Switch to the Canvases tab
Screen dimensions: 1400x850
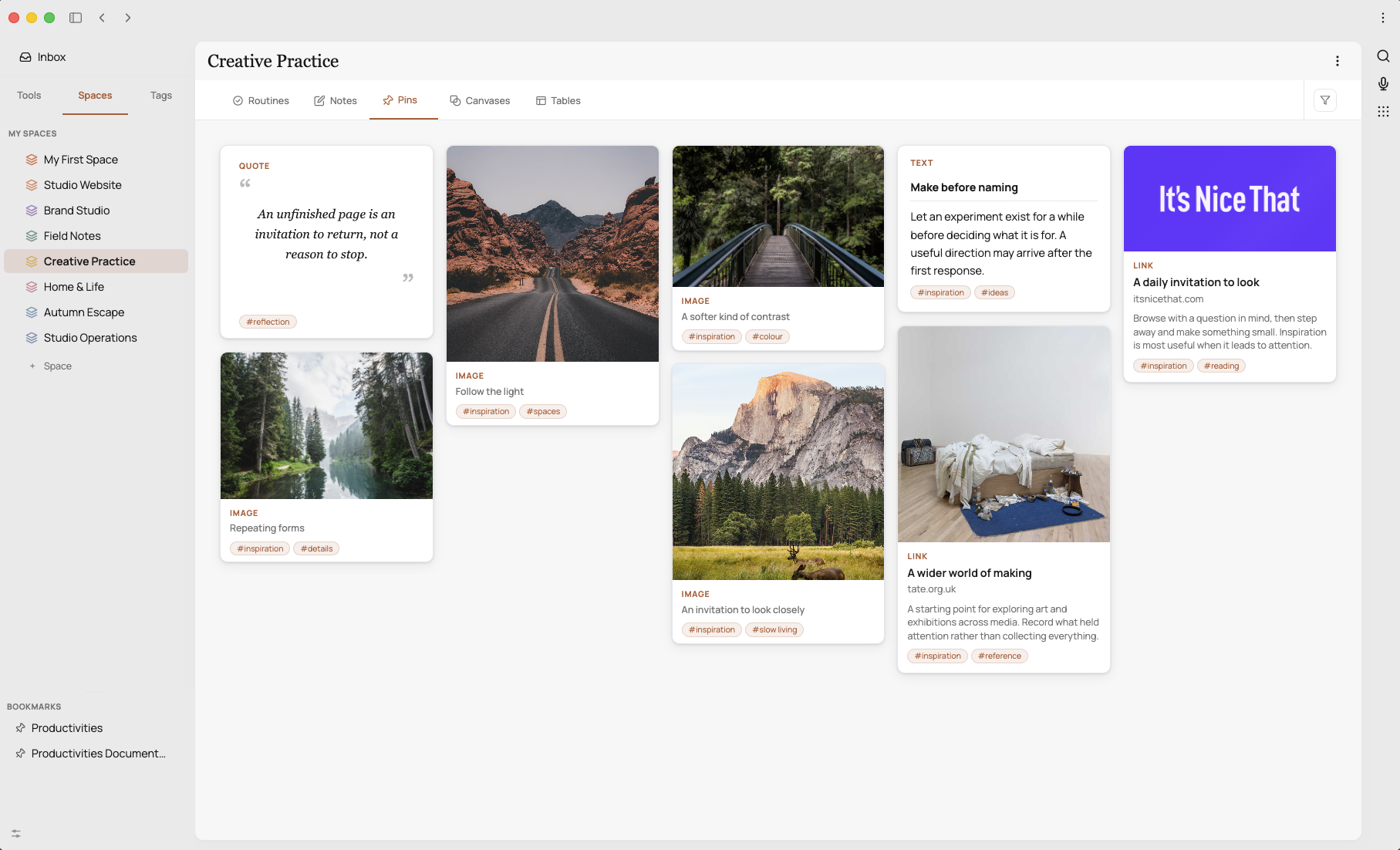(x=480, y=100)
